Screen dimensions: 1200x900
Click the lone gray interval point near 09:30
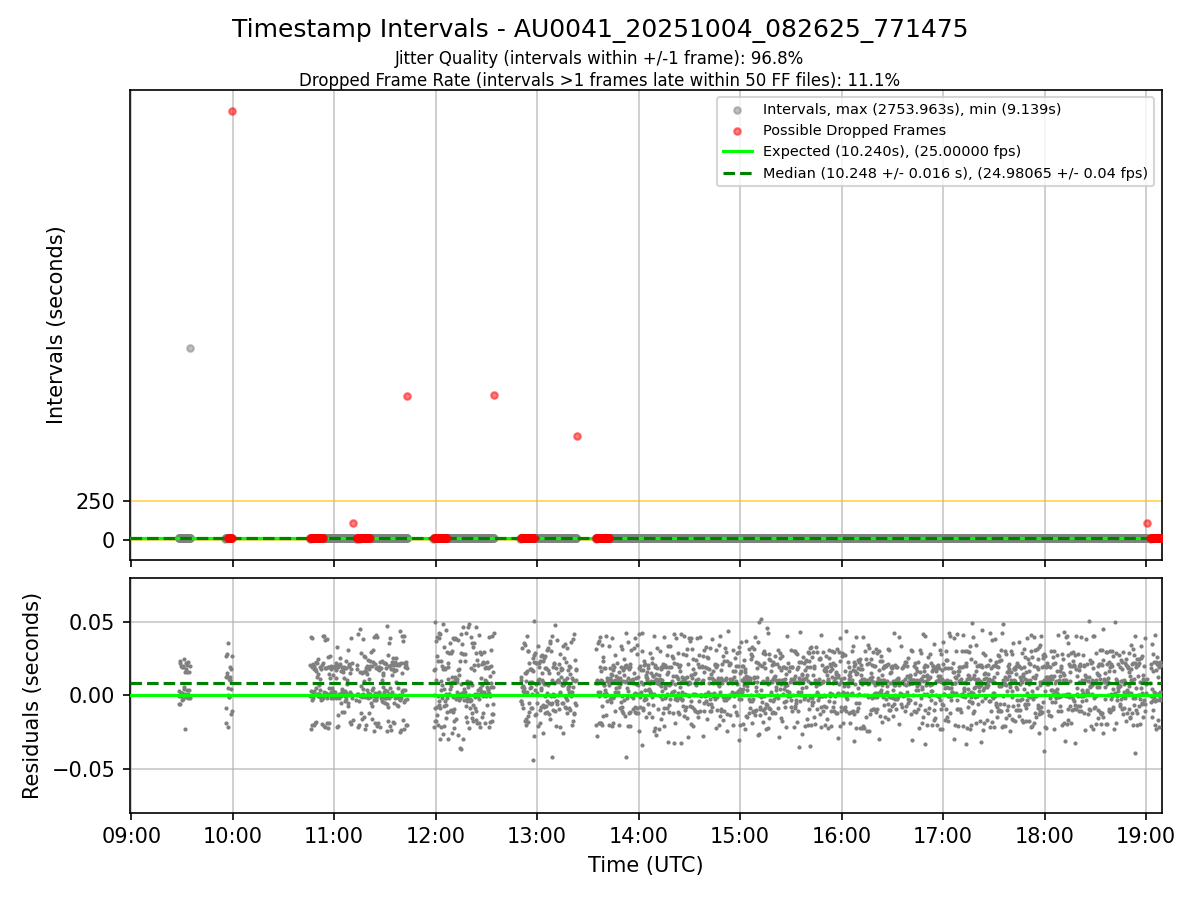pyautogui.click(x=190, y=348)
